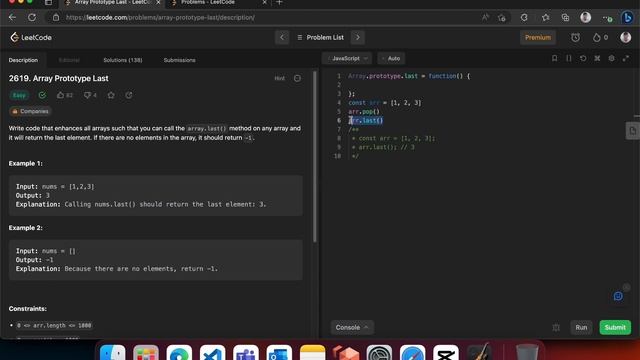640x360 pixels.
Task: Open the Solutions (138) tab
Action: click(x=122, y=60)
